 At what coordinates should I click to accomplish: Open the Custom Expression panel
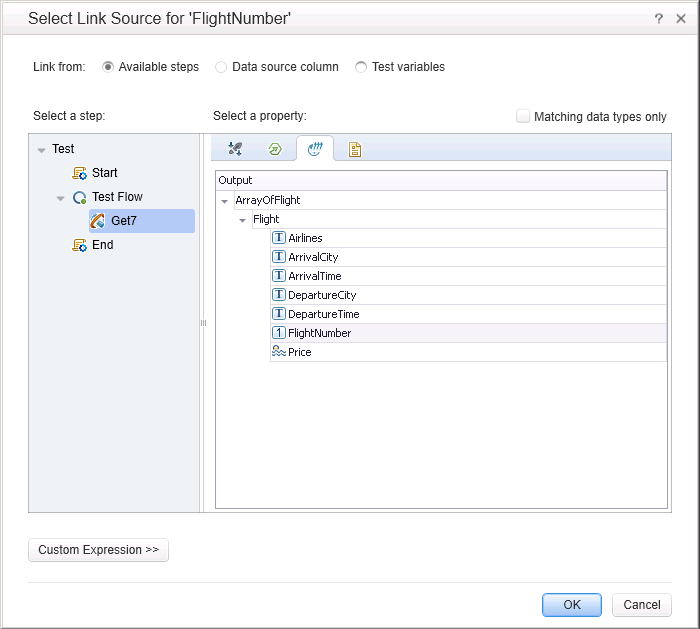pos(98,550)
